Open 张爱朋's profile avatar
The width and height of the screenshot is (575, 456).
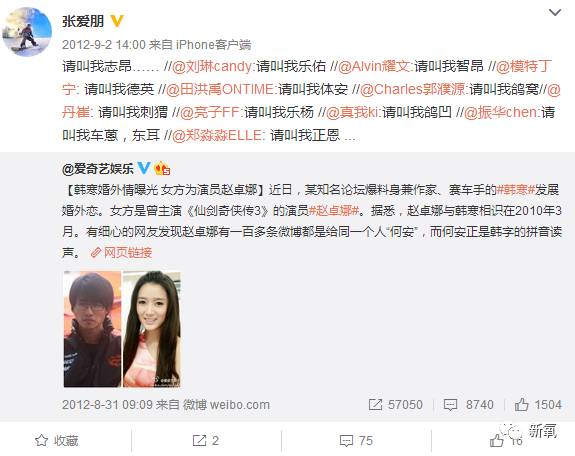[x=27, y=32]
